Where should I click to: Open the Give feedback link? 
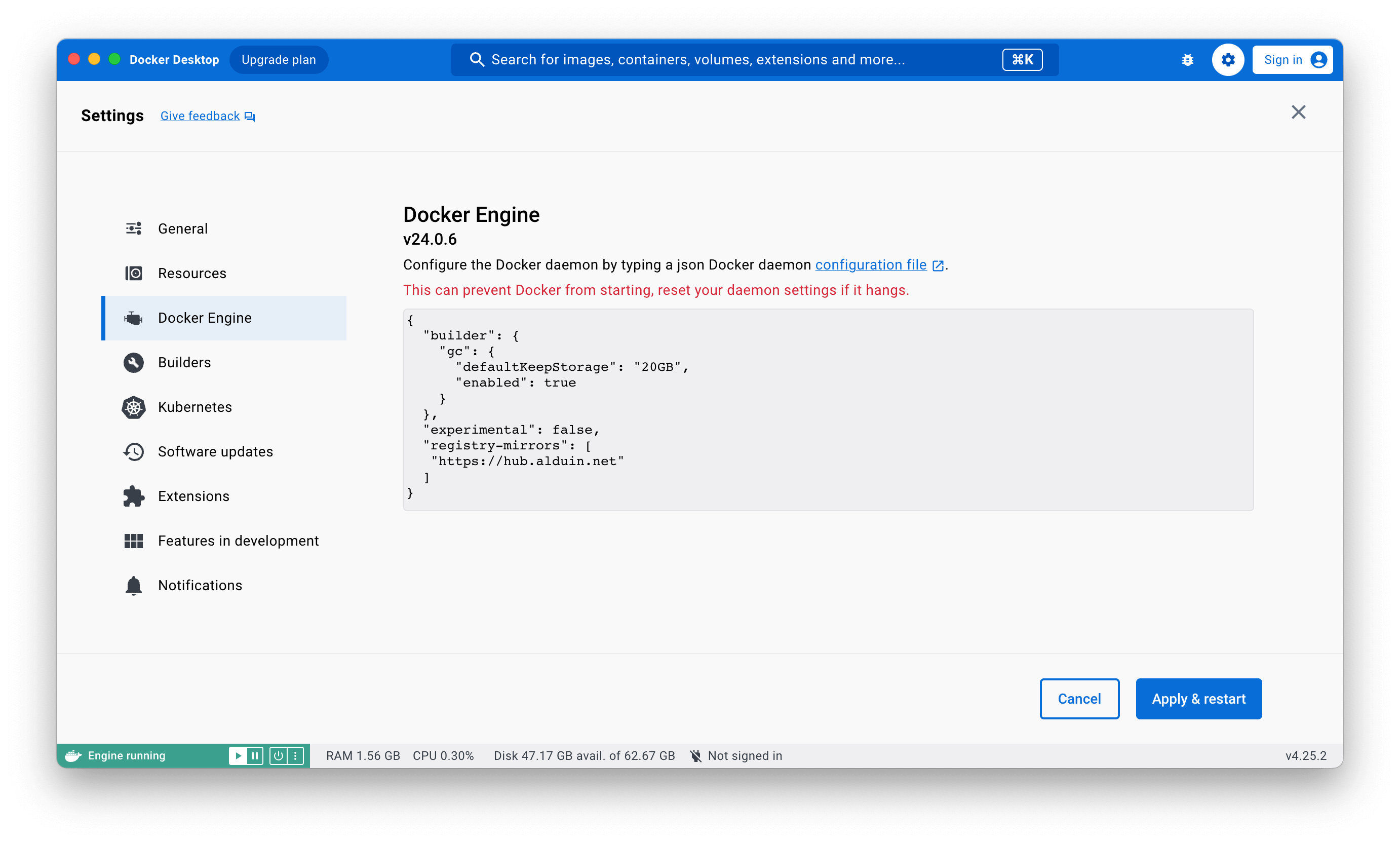click(x=200, y=116)
